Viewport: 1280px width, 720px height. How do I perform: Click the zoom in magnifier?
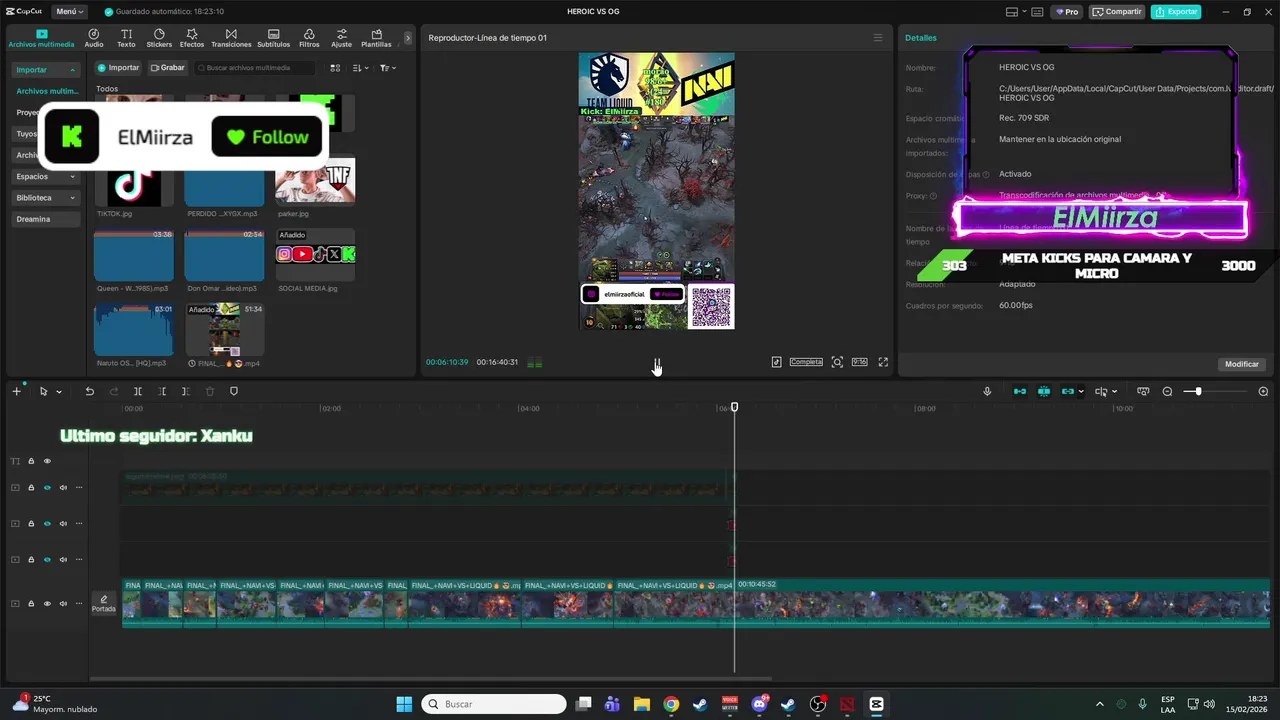(1263, 391)
